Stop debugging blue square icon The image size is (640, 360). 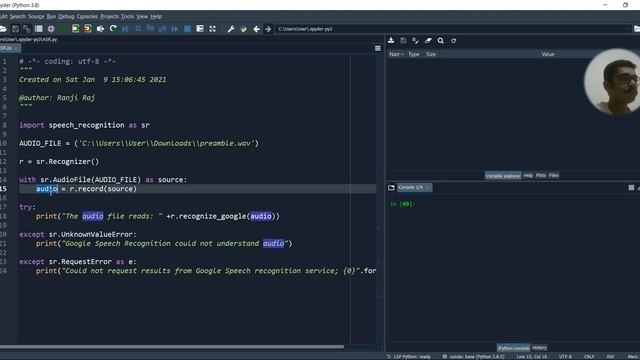187,29
